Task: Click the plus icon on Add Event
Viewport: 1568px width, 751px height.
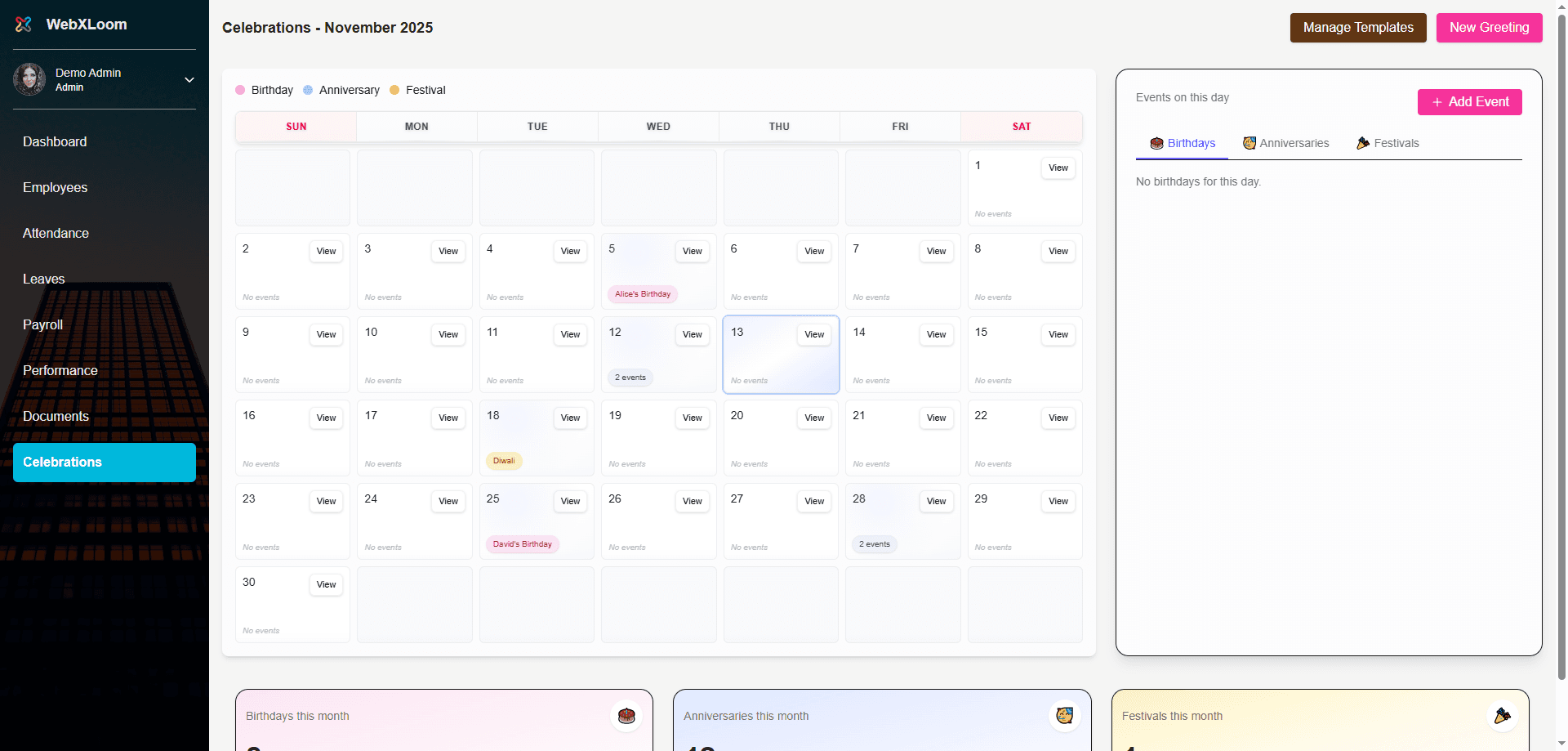Action: coord(1437,102)
